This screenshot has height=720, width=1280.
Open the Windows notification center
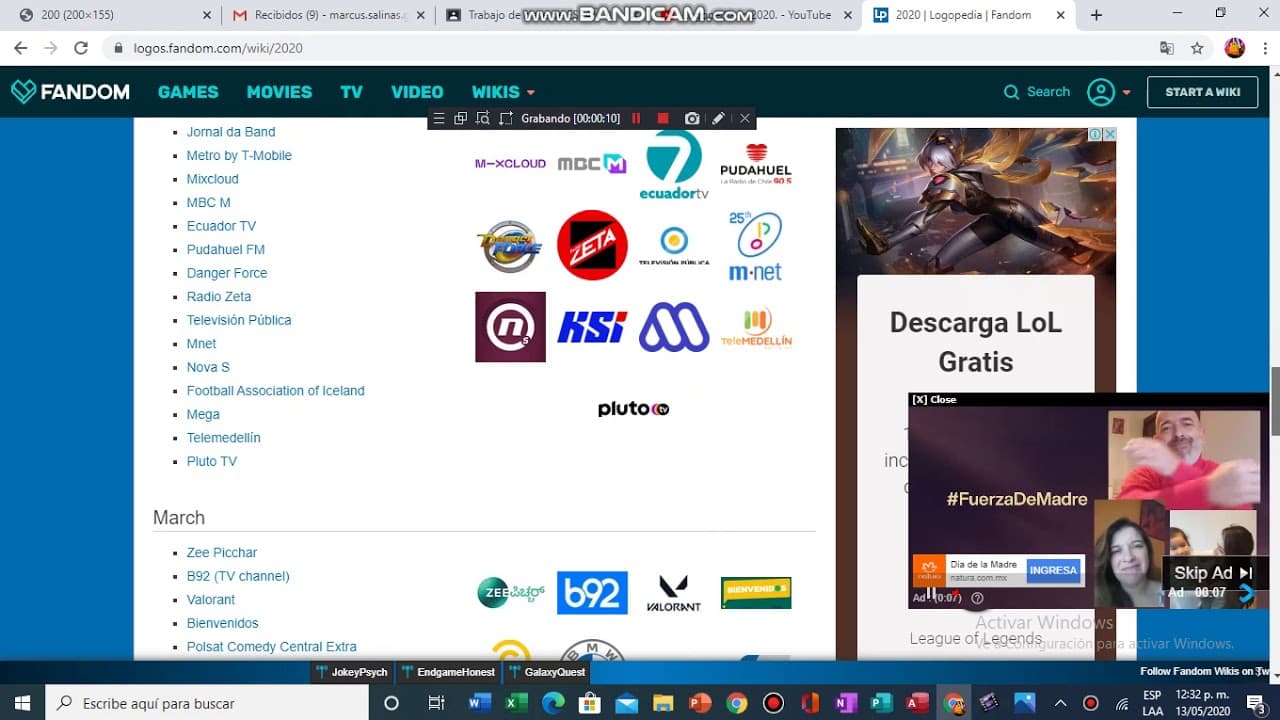pyautogui.click(x=1256, y=703)
